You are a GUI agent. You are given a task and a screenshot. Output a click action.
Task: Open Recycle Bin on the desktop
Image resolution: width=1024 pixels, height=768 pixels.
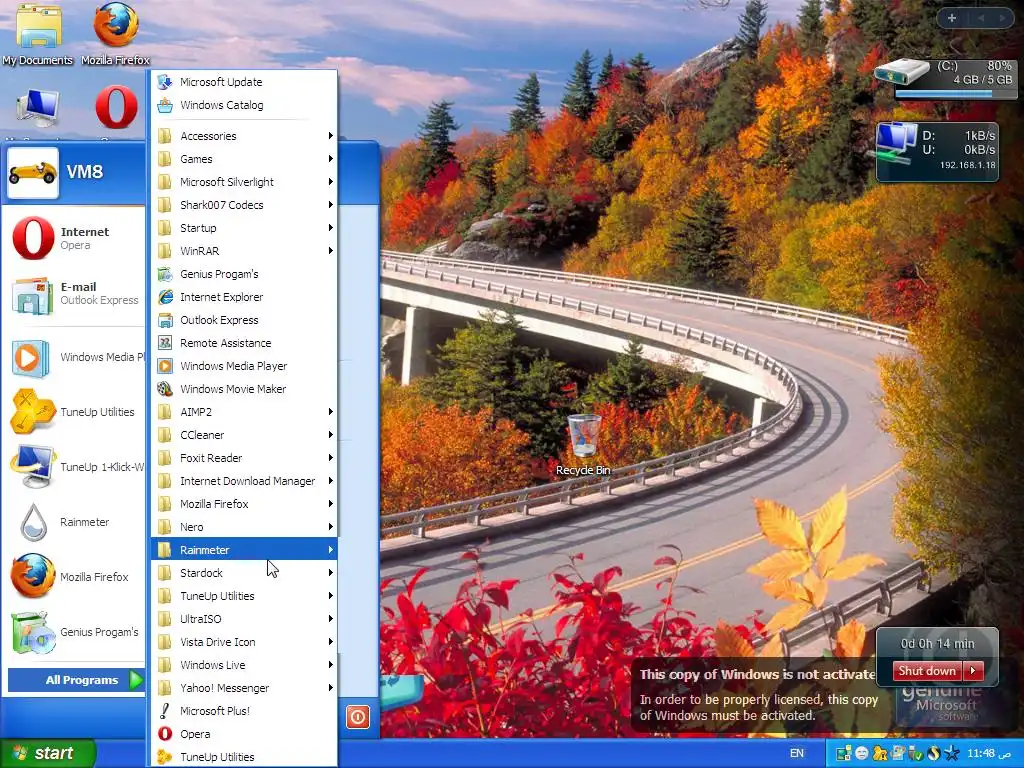[583, 445]
